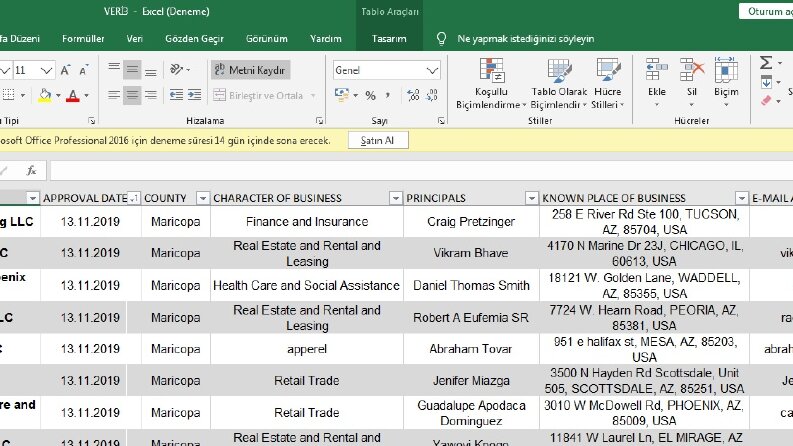Apply the yellow fill color bucket
This screenshot has height=446, width=793.
pos(45,95)
